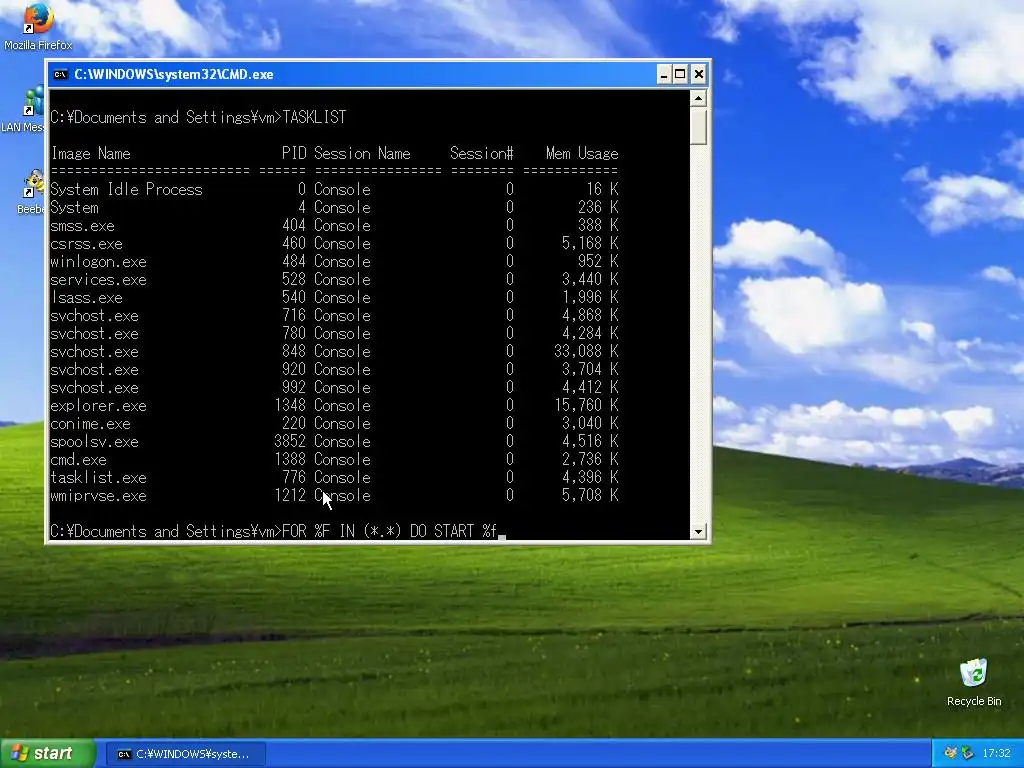Click the '15,760 K' memory value
Screen dimensions: 1024x768
click(586, 406)
